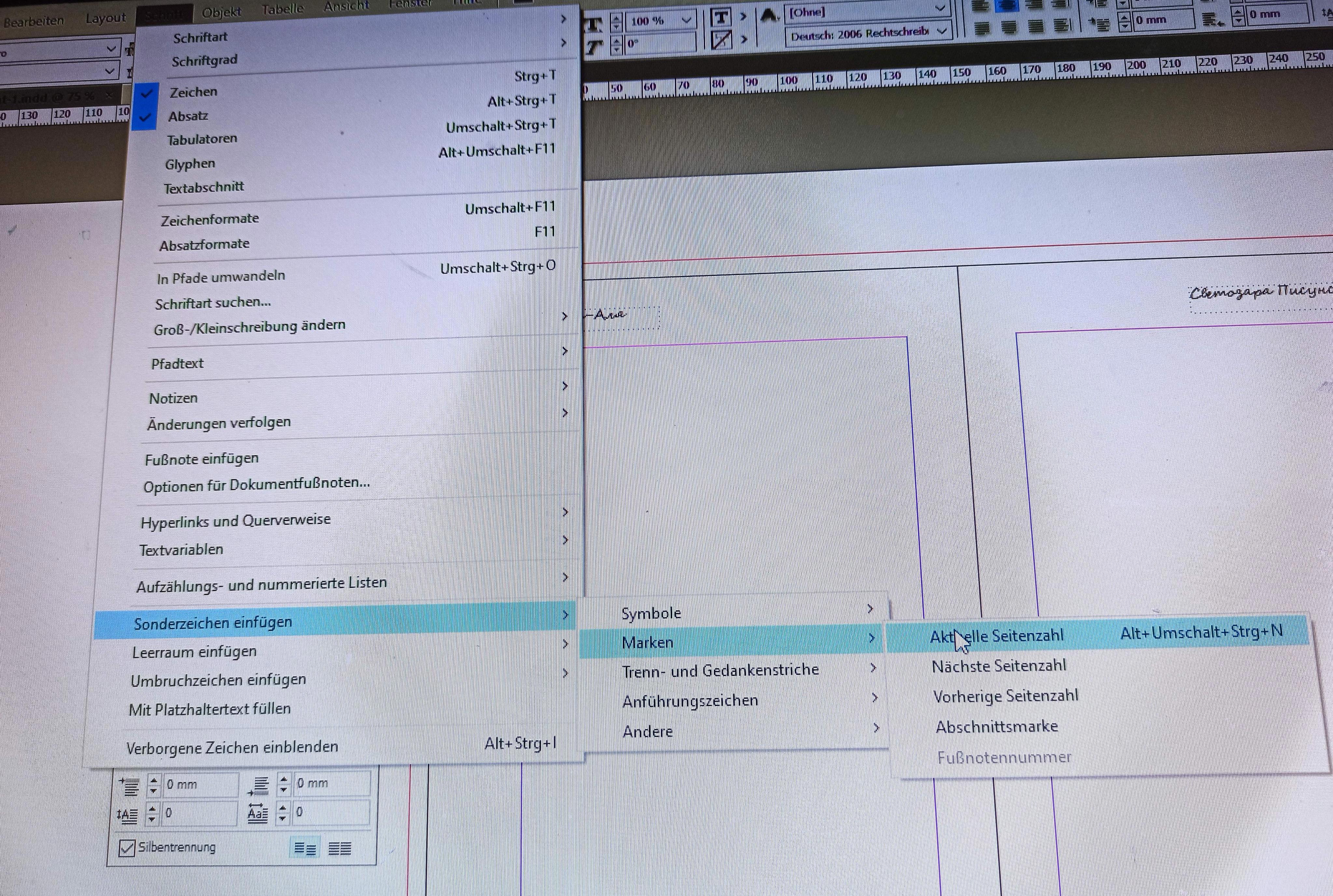
Task: Select 'Do not align to baseline grid' icon
Action: coord(305,849)
